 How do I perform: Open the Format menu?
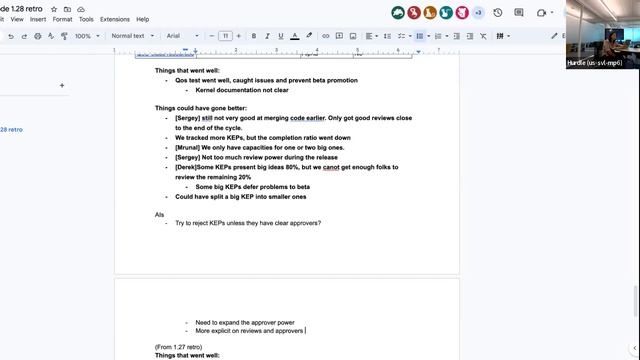tap(62, 19)
